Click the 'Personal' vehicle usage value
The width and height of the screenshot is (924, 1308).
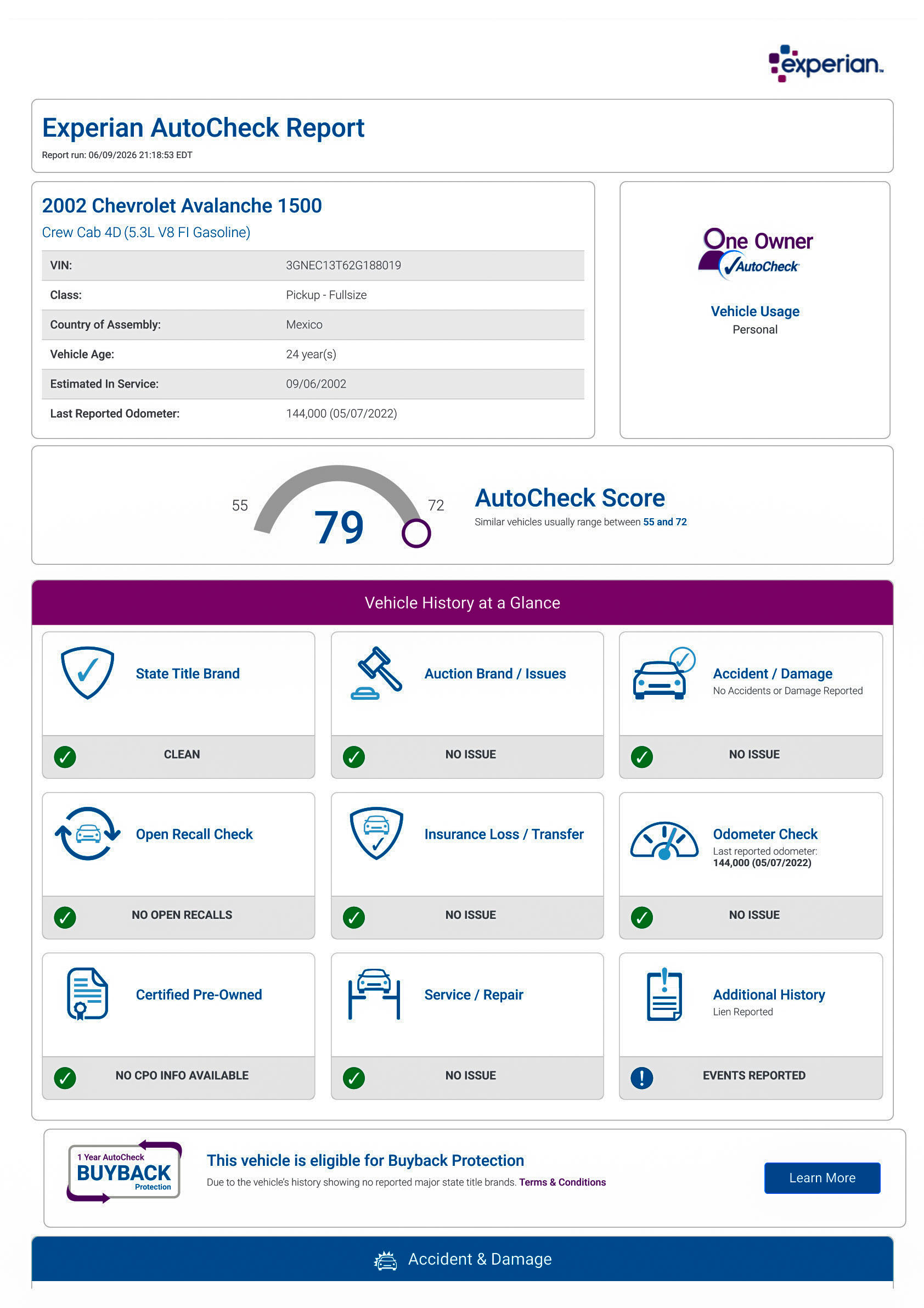pos(755,330)
